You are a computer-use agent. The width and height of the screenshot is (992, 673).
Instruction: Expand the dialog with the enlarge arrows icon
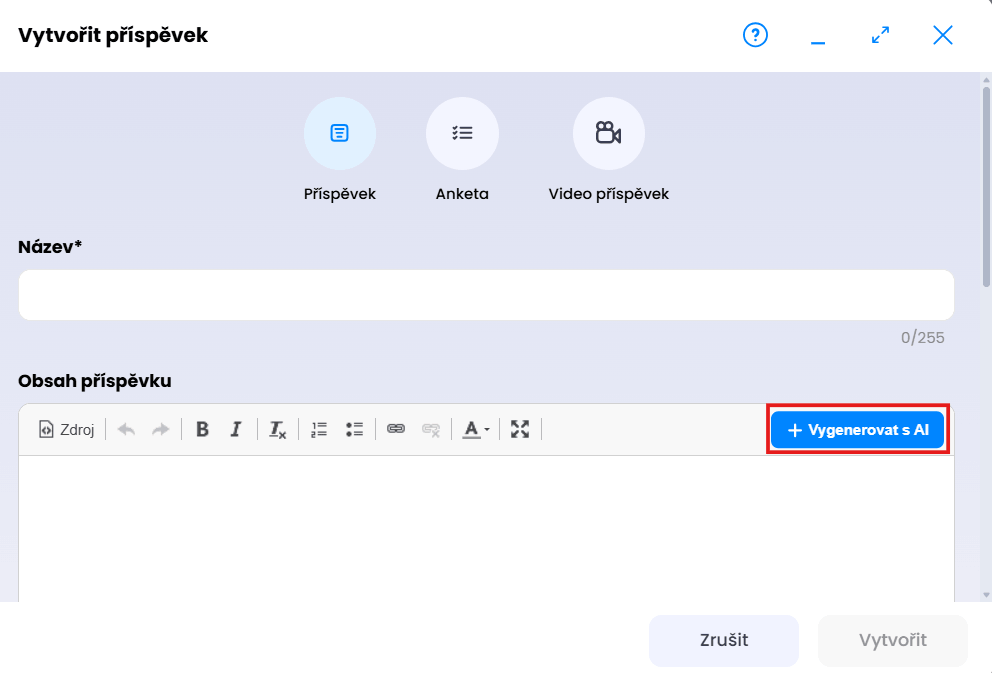(880, 36)
